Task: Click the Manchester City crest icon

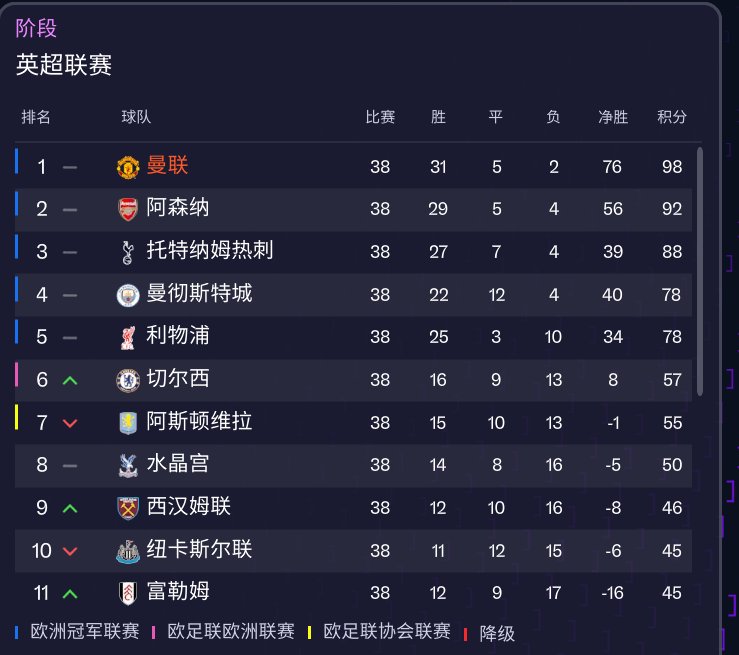Action: [x=127, y=295]
